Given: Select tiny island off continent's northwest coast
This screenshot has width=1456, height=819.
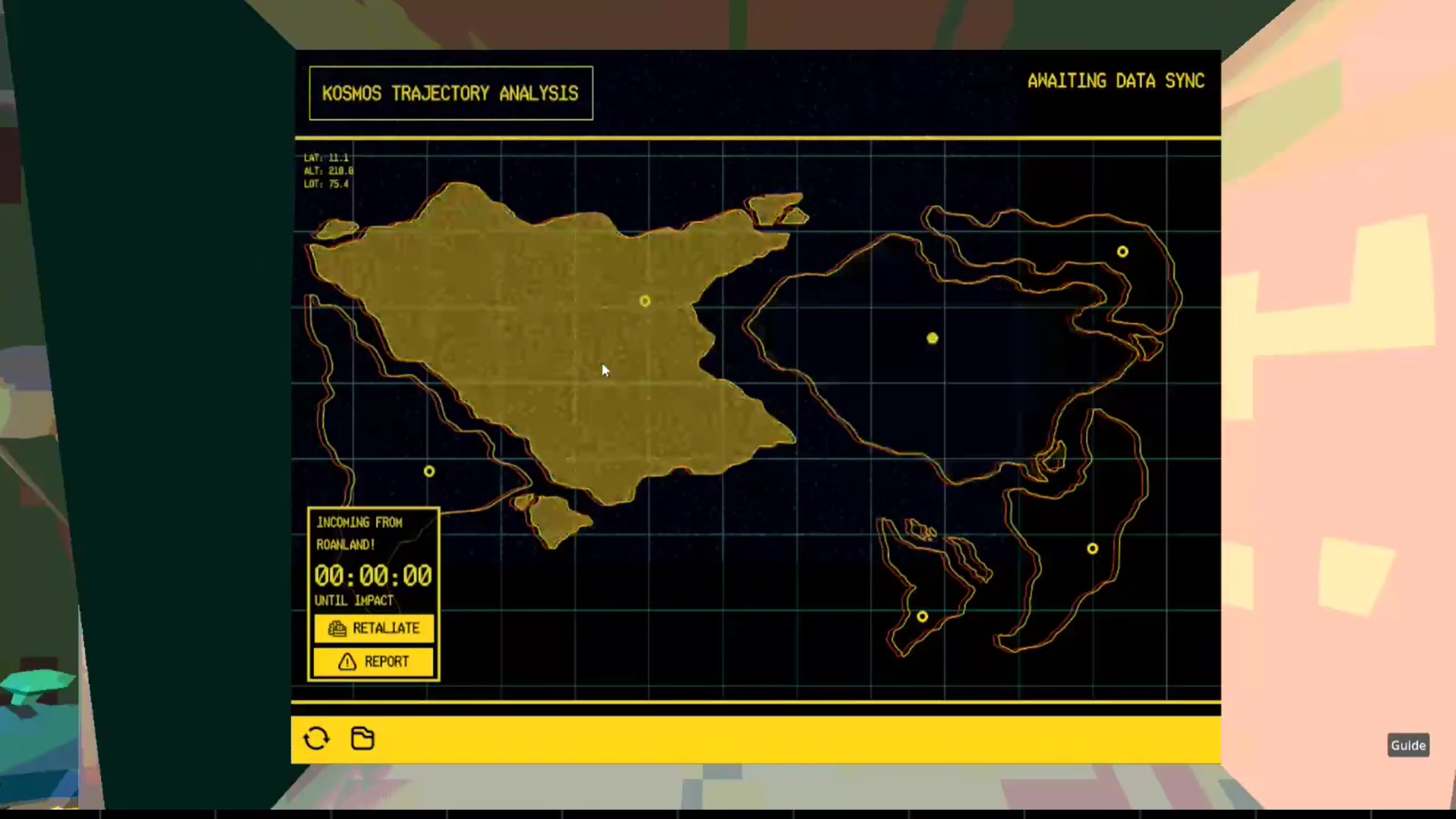Looking at the screenshot, I should tap(336, 228).
